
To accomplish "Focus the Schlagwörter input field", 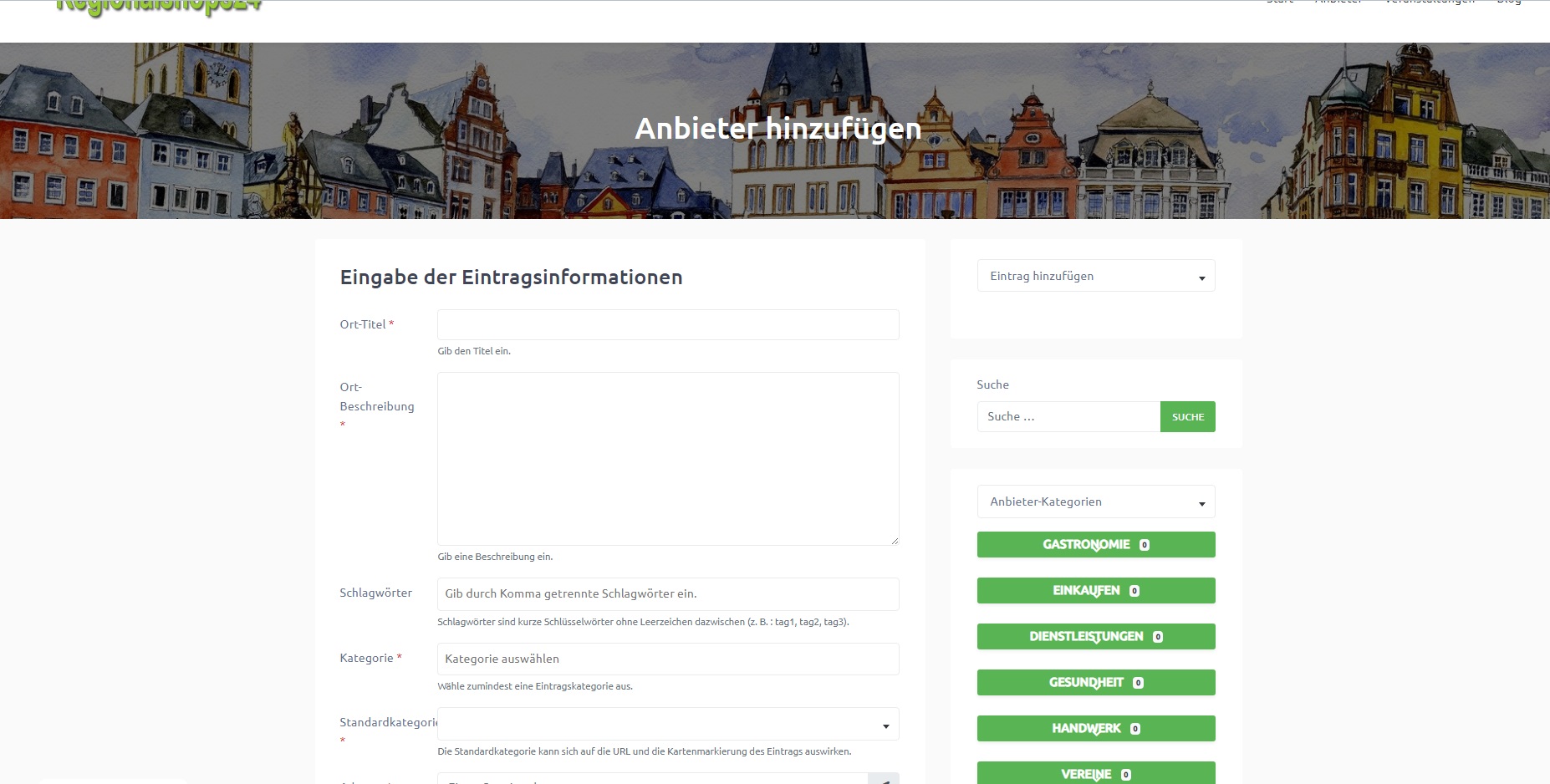I will pyautogui.click(x=667, y=594).
